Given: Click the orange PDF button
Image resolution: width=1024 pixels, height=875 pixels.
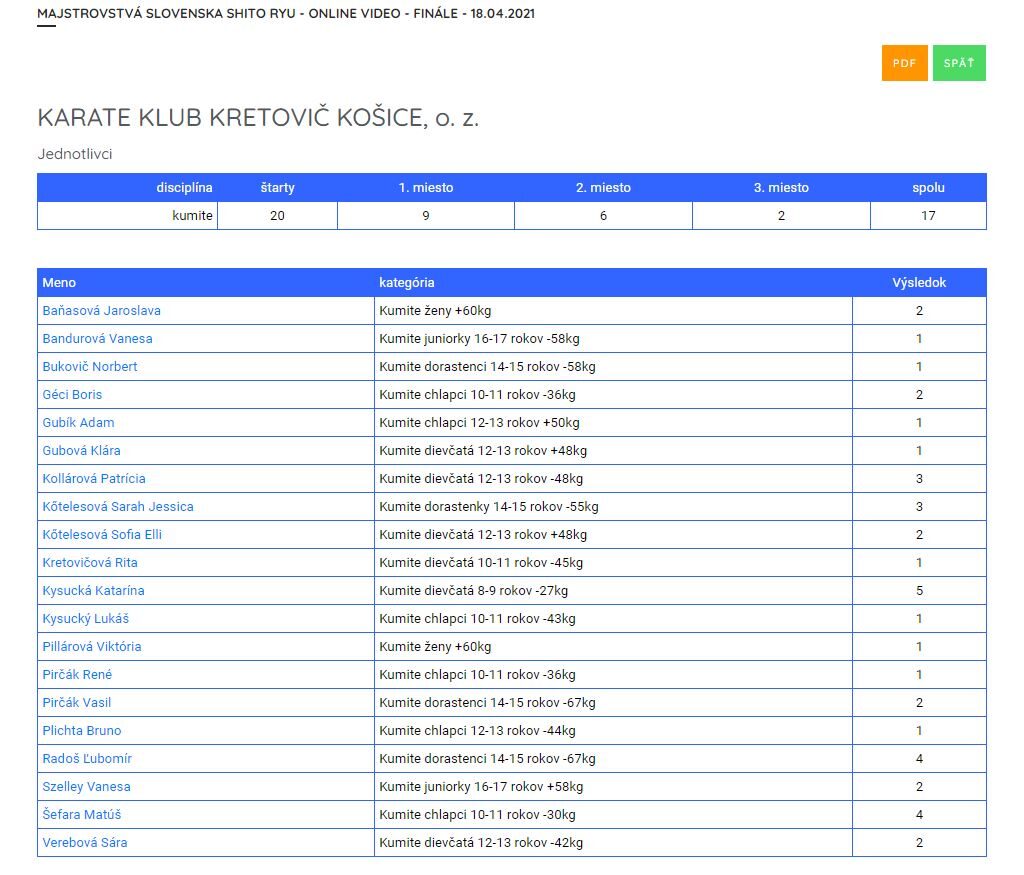Looking at the screenshot, I should coord(904,63).
